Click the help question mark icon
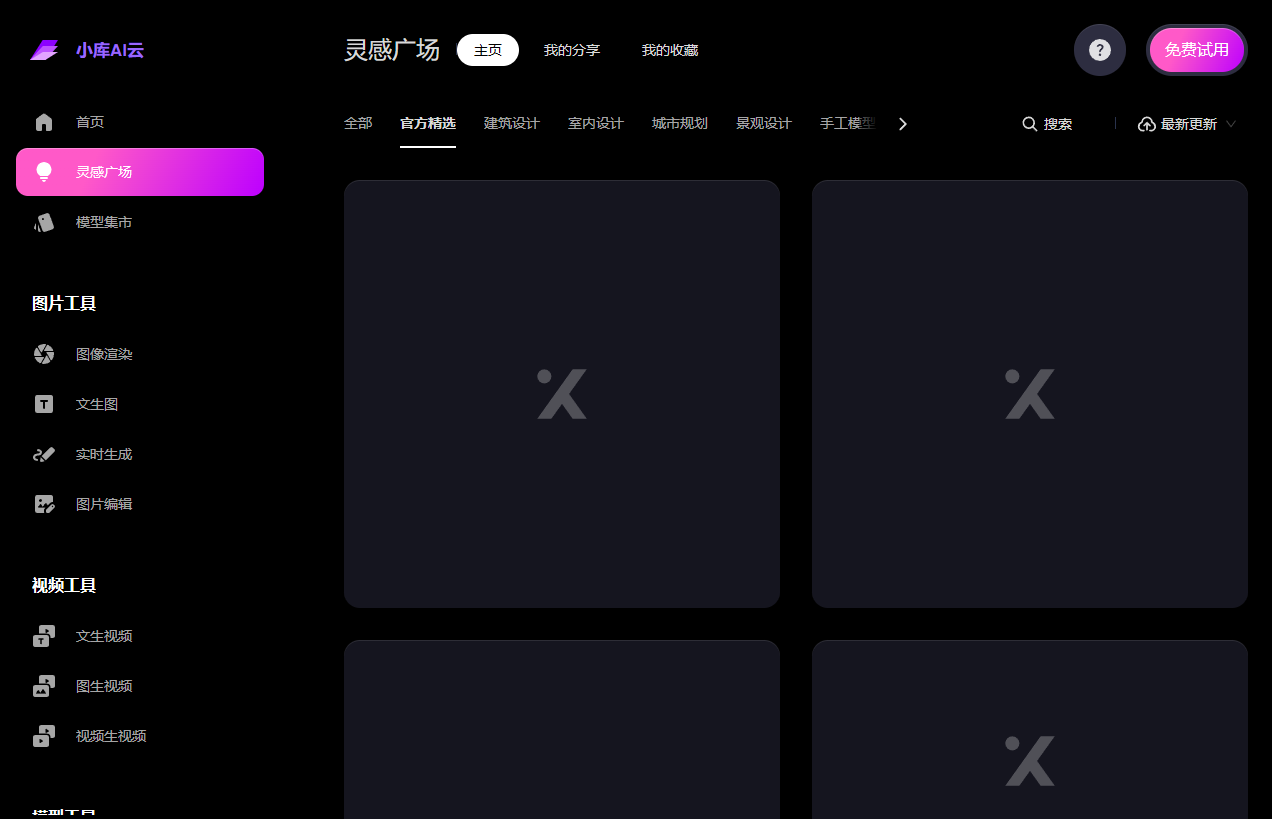 pos(1099,49)
